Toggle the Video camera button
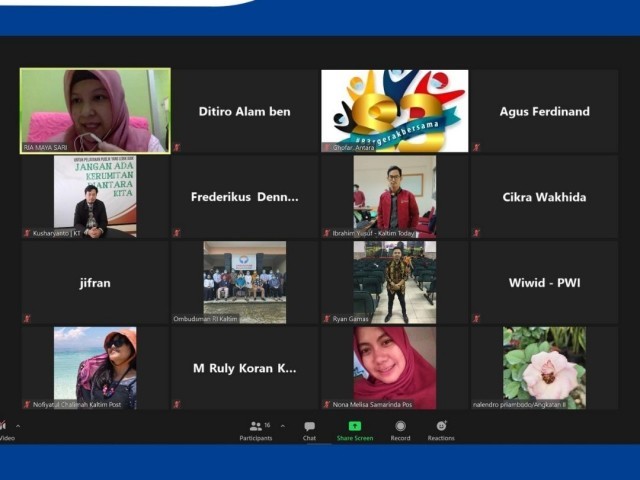Viewport: 640px width, 480px height. tap(4, 427)
